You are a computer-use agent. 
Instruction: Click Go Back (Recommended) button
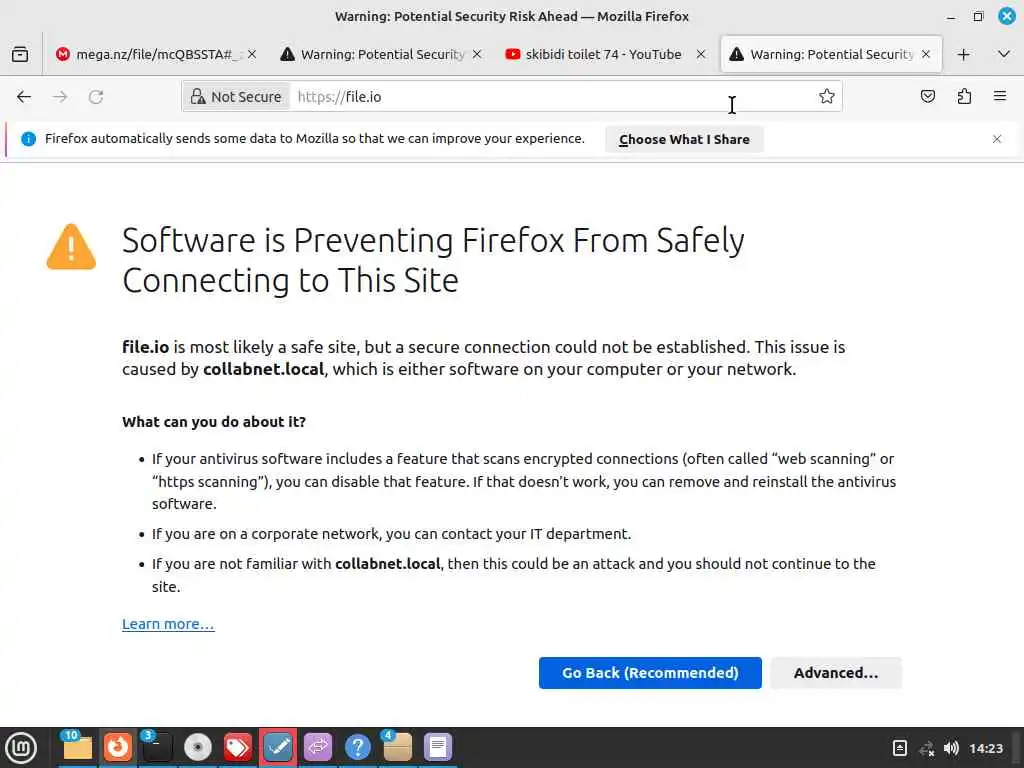point(650,673)
